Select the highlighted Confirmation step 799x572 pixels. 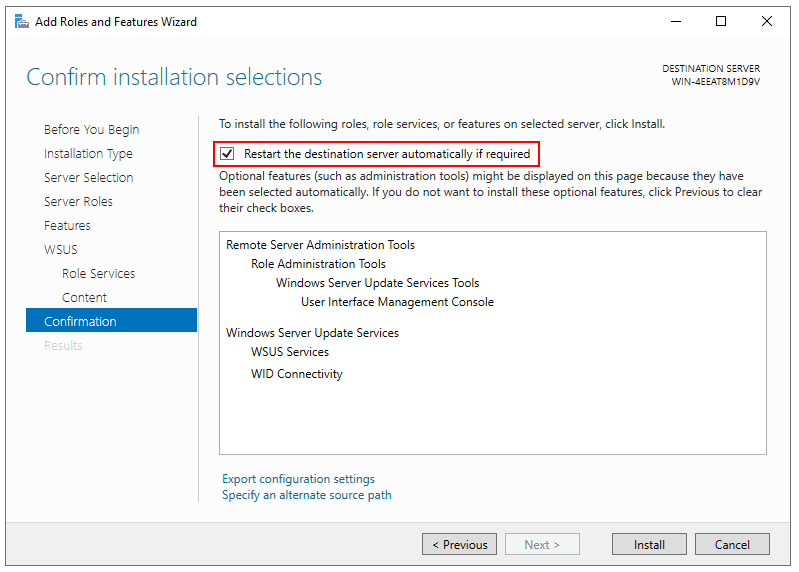[111, 321]
